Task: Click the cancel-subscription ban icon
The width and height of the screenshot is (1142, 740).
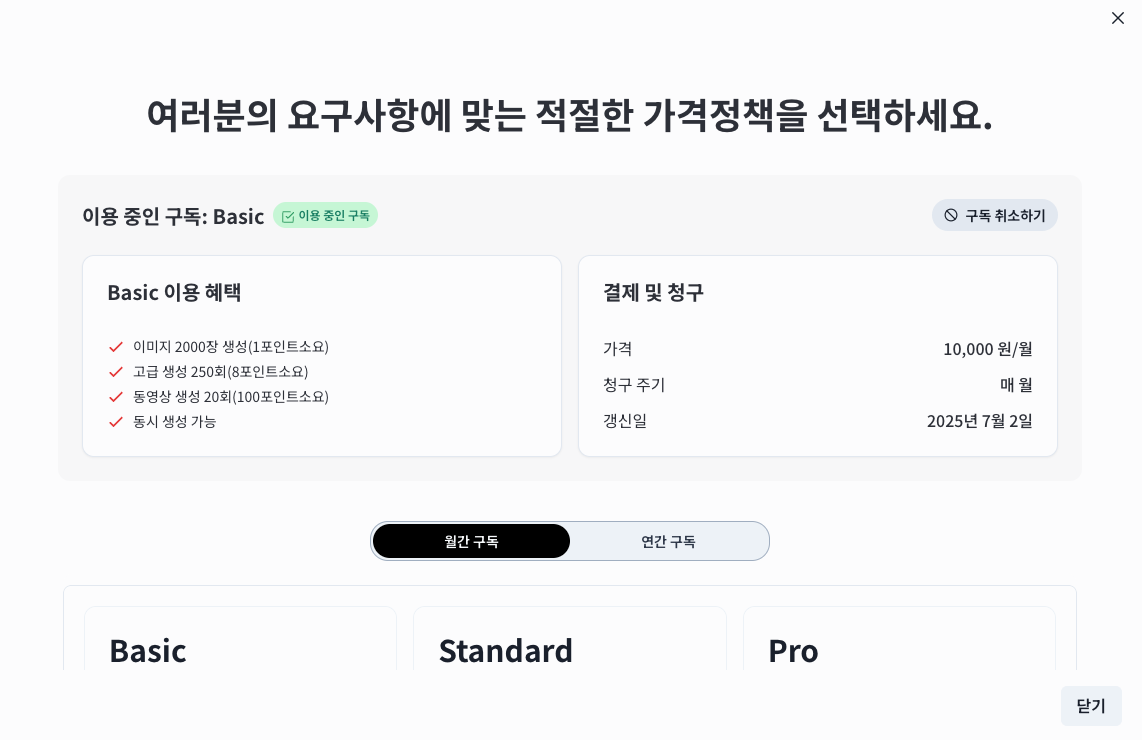Action: pyautogui.click(x=950, y=214)
